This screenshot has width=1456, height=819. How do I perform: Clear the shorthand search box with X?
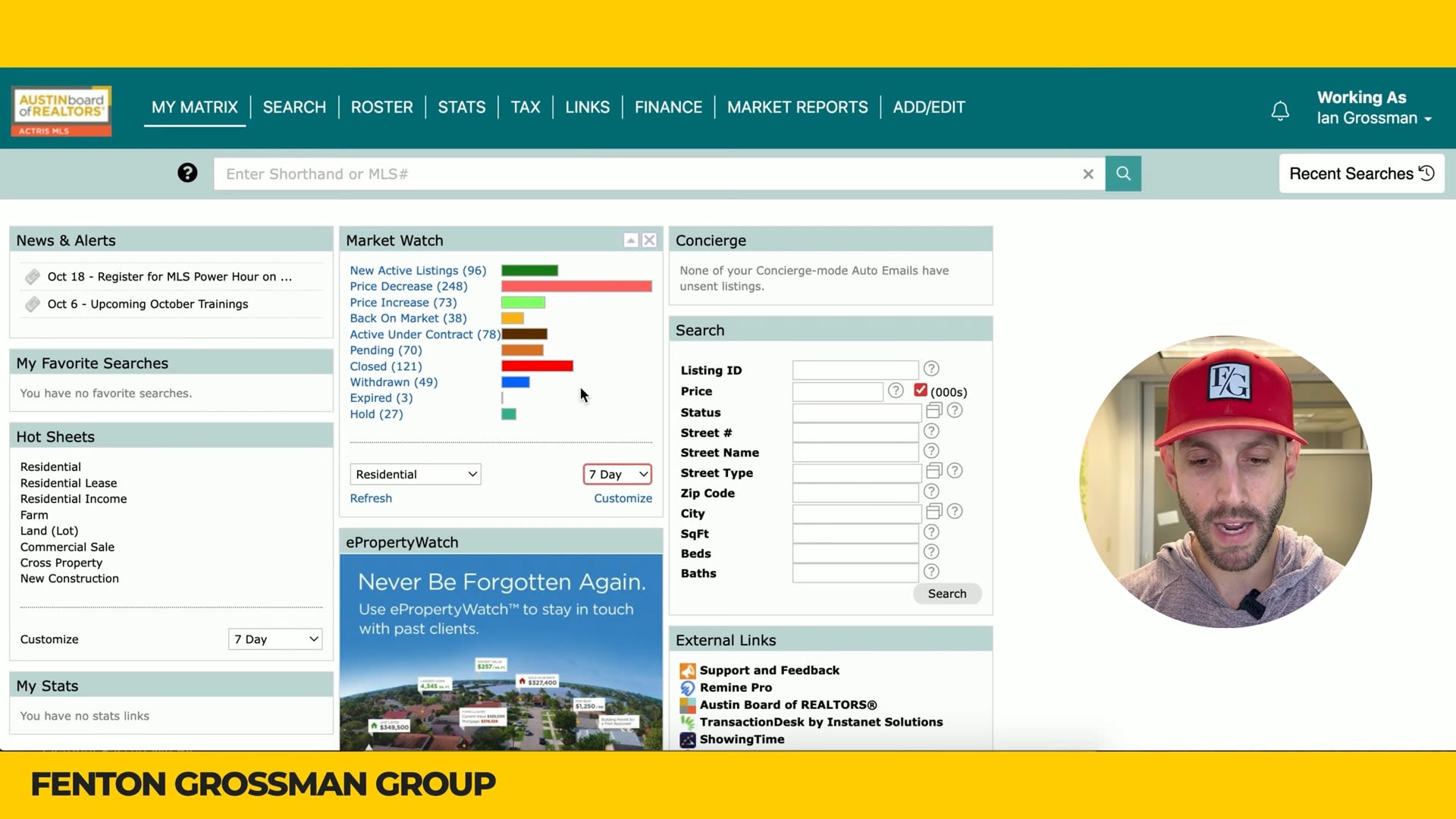coord(1088,174)
